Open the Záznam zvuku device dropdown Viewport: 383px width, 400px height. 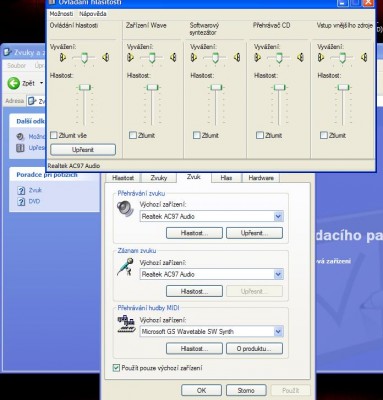click(x=278, y=274)
